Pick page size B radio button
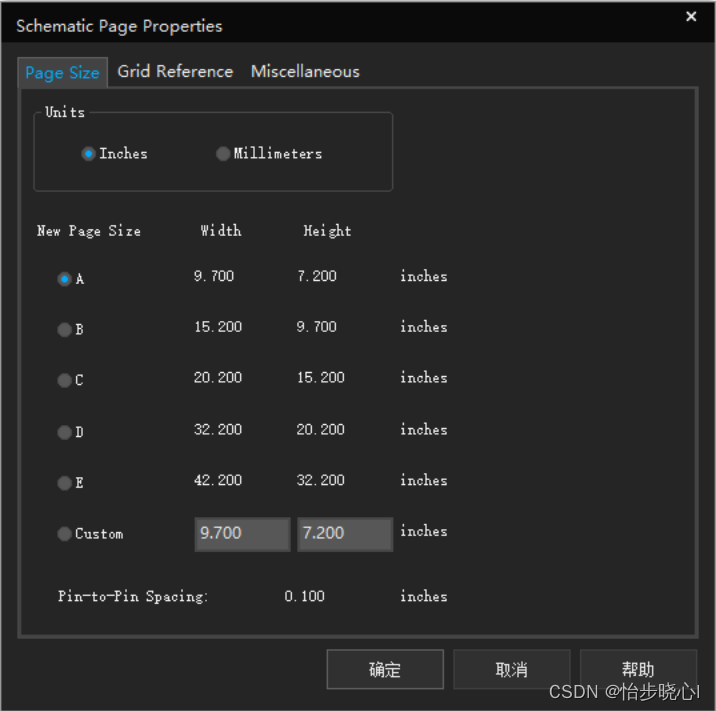 [x=65, y=329]
